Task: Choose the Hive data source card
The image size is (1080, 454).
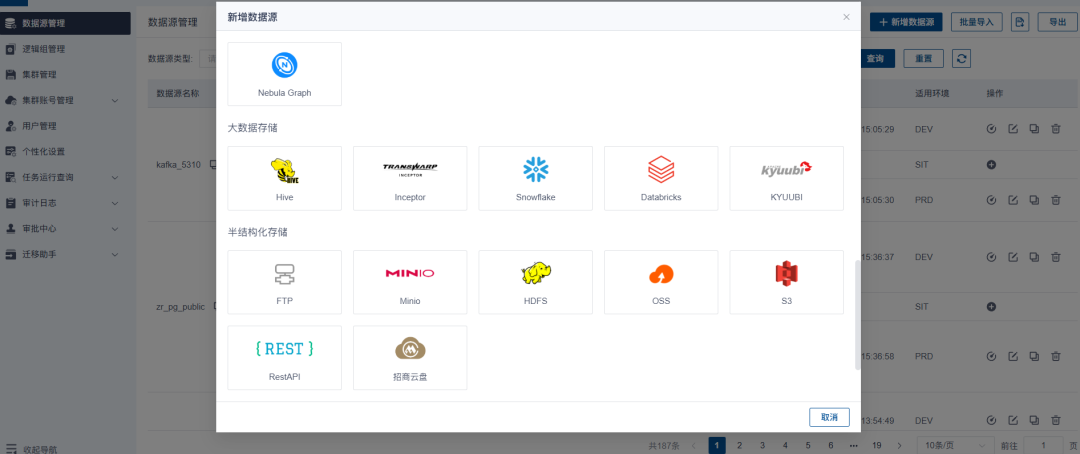Action: (284, 178)
